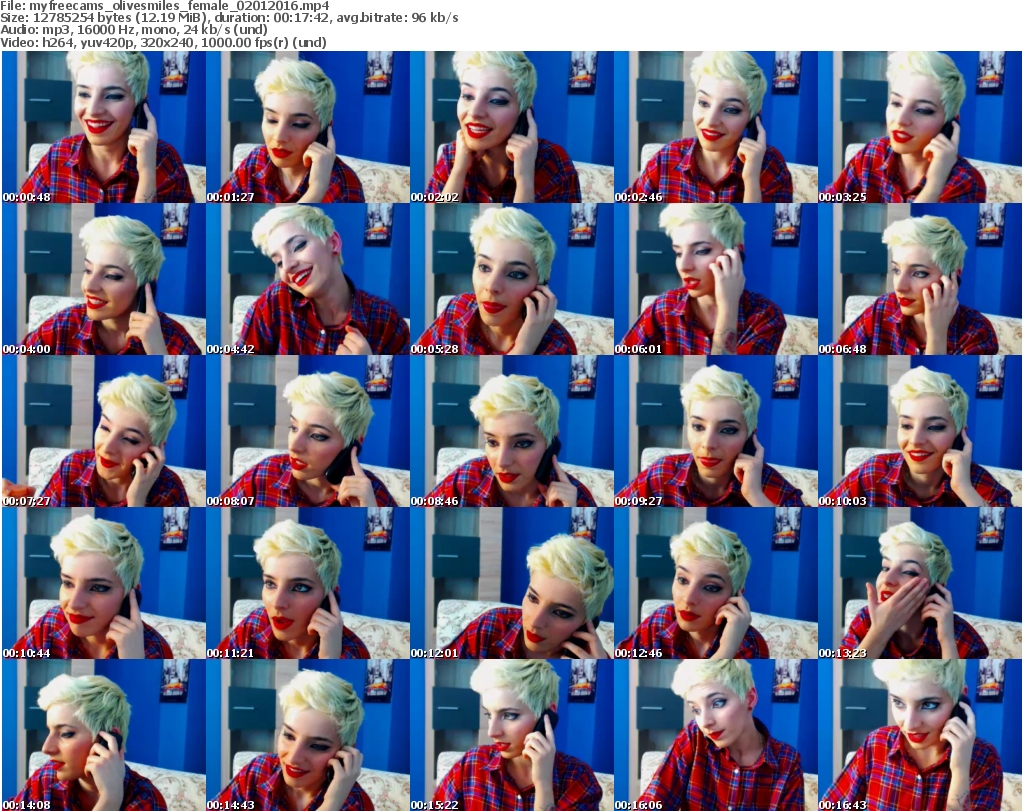Open the frame at 00:06:48
The width and height of the screenshot is (1024, 811).
(920, 279)
